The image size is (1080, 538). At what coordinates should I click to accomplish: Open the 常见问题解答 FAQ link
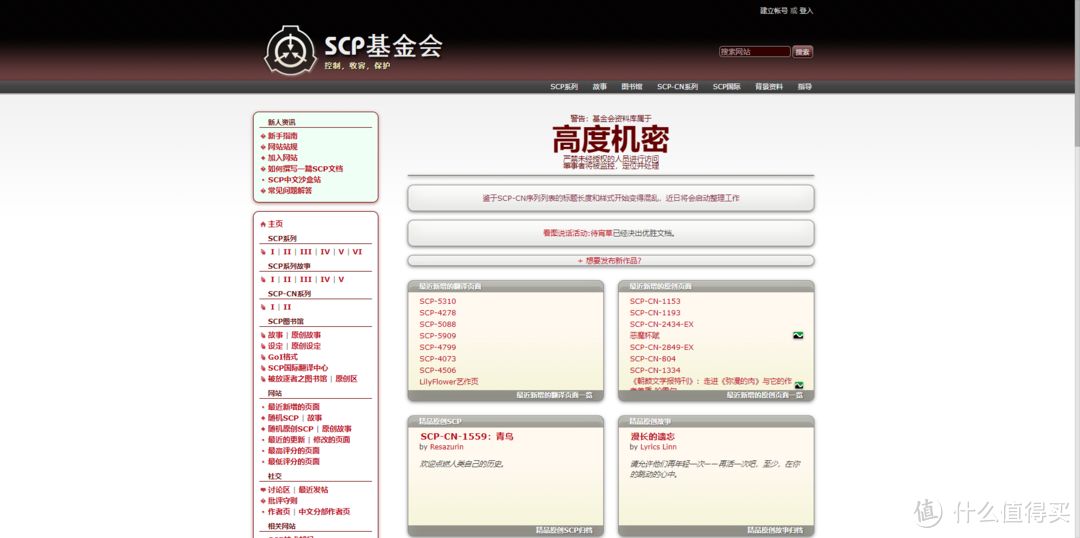(290, 191)
